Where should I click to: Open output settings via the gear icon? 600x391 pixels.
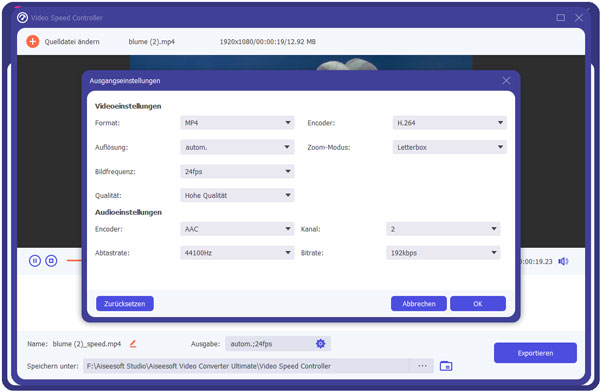321,344
